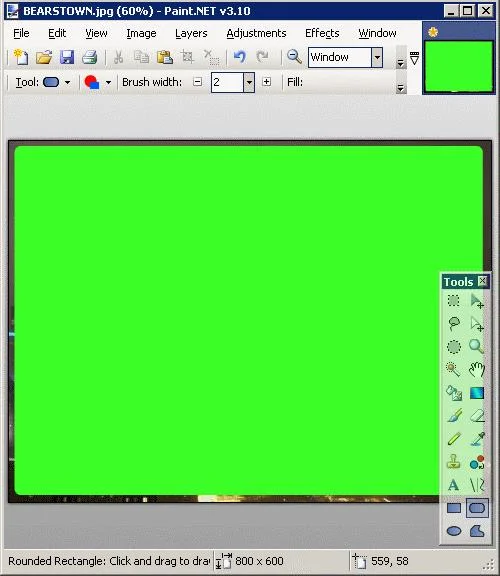Image resolution: width=500 pixels, height=576 pixels.
Task: Click the Undo arrow
Action: click(x=240, y=57)
